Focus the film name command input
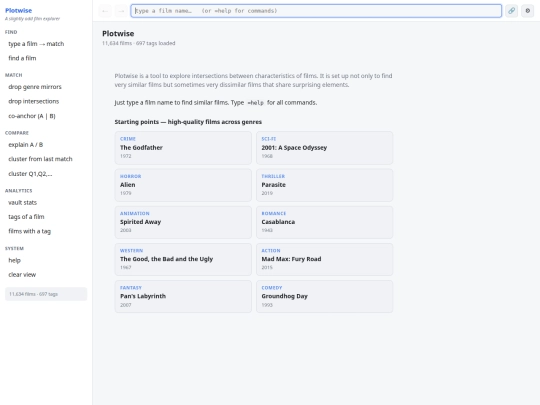Screen dimensions: 540x405 pos(316,11)
